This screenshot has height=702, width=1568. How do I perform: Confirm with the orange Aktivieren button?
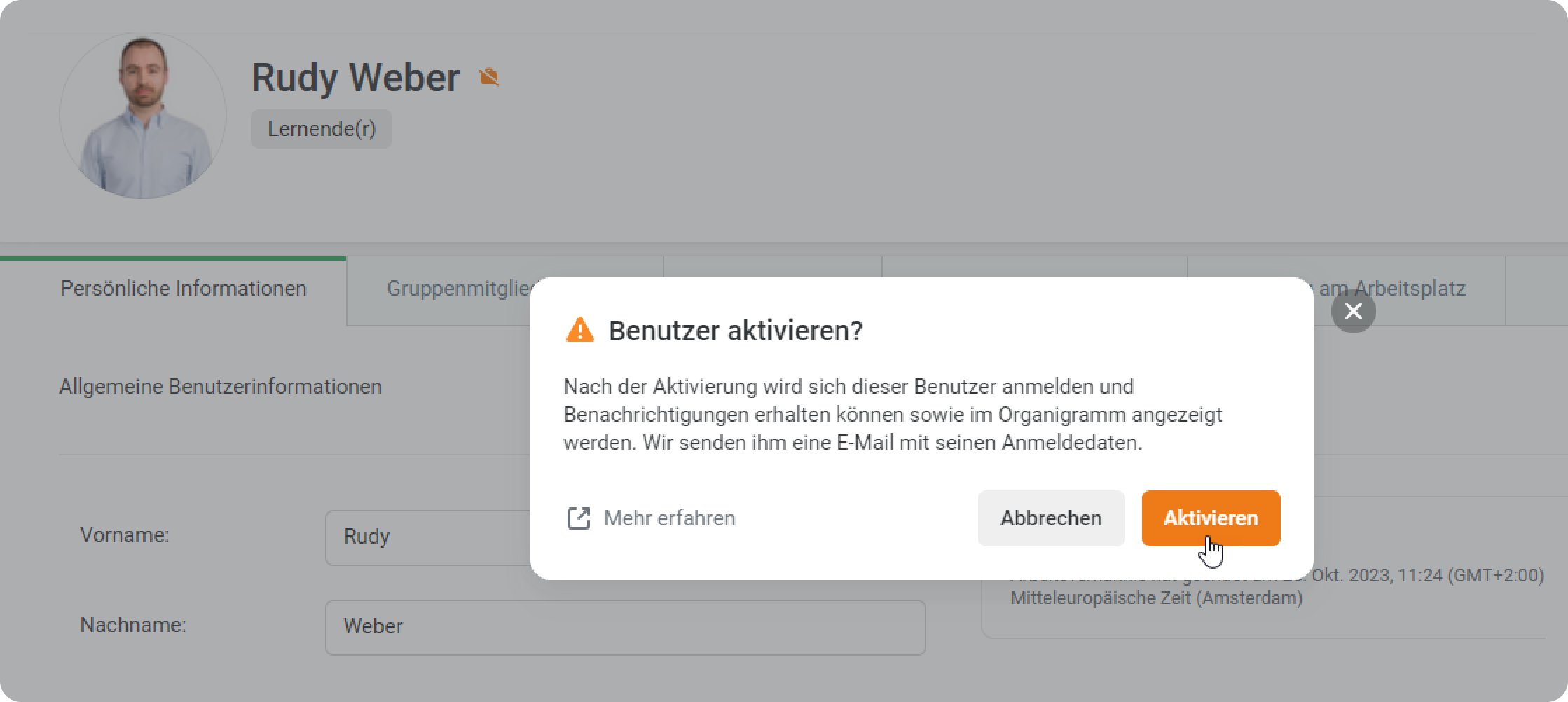click(x=1211, y=518)
